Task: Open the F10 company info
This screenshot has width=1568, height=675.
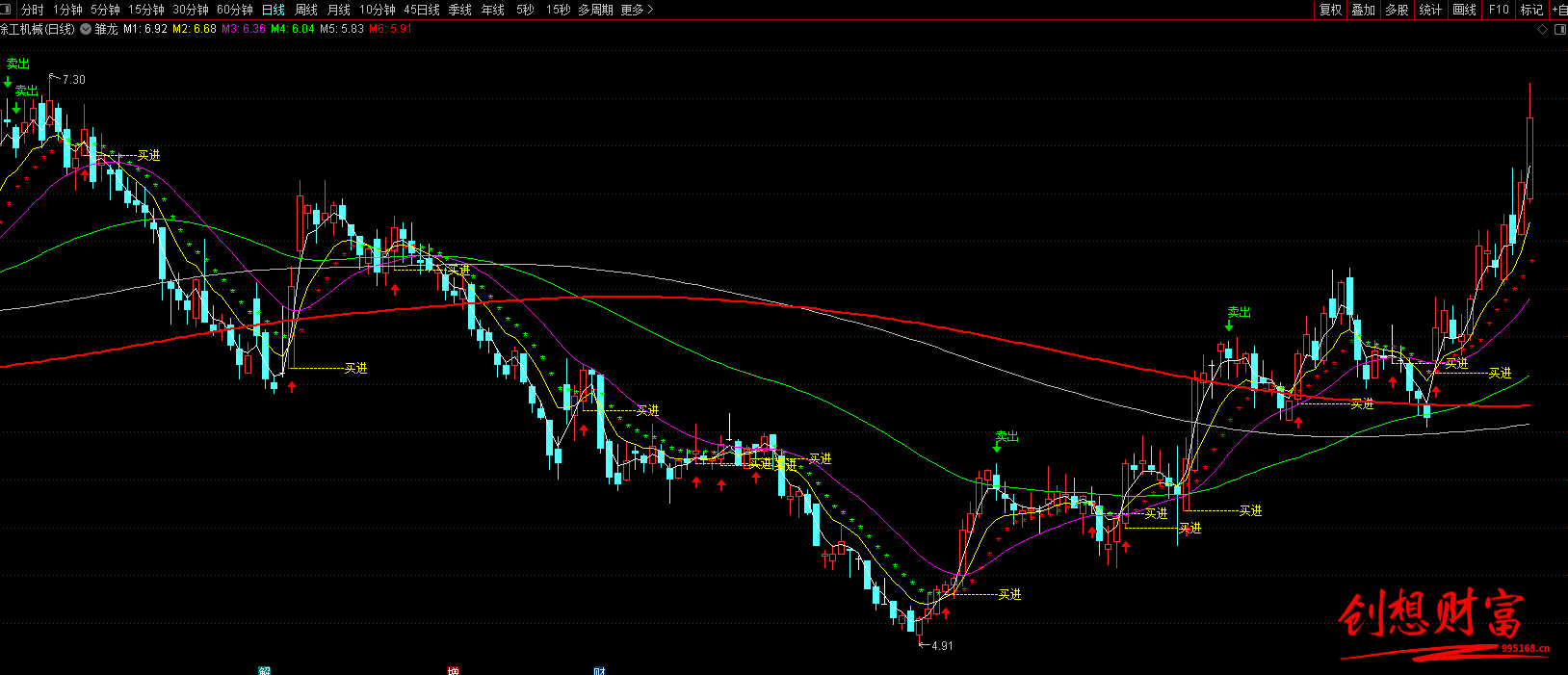Action: tap(1499, 10)
